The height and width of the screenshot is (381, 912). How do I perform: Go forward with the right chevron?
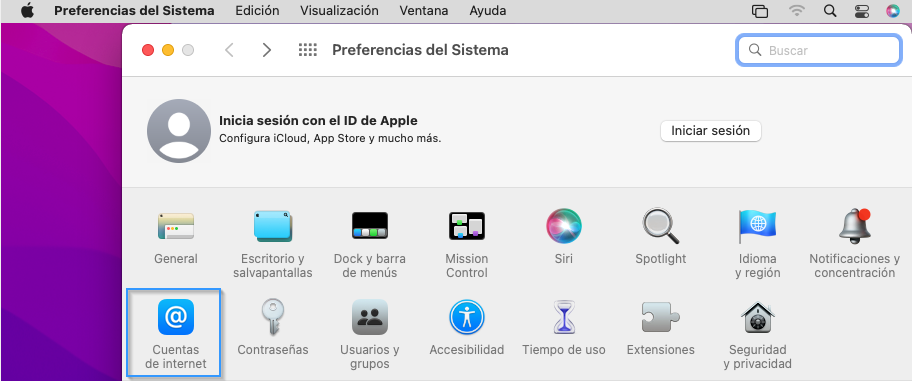(x=267, y=50)
